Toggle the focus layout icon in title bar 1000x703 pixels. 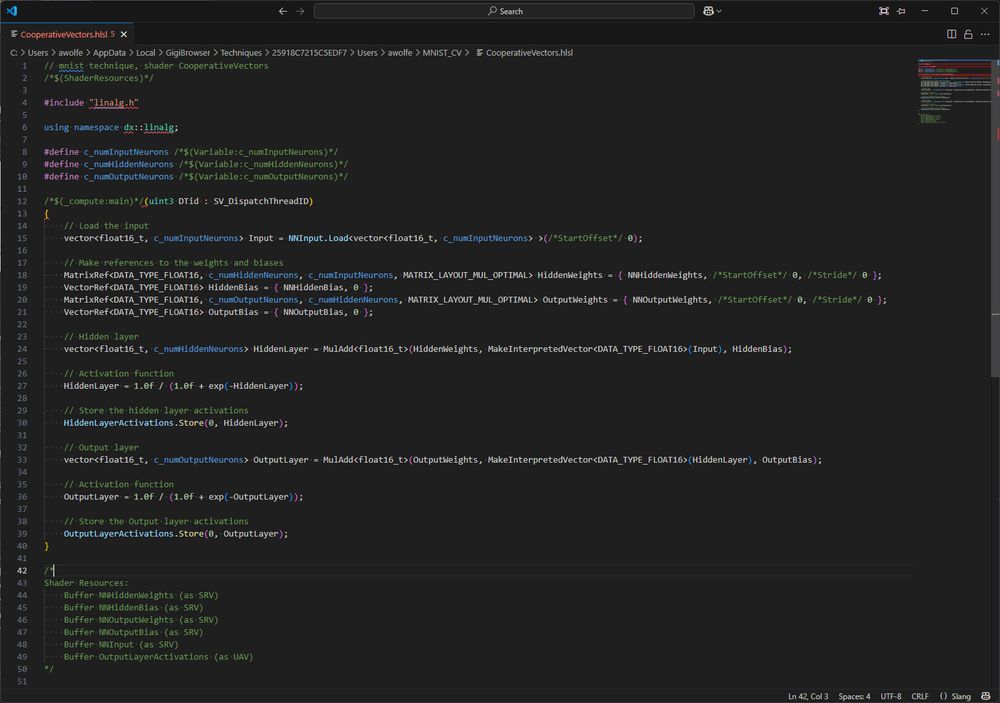coord(884,11)
